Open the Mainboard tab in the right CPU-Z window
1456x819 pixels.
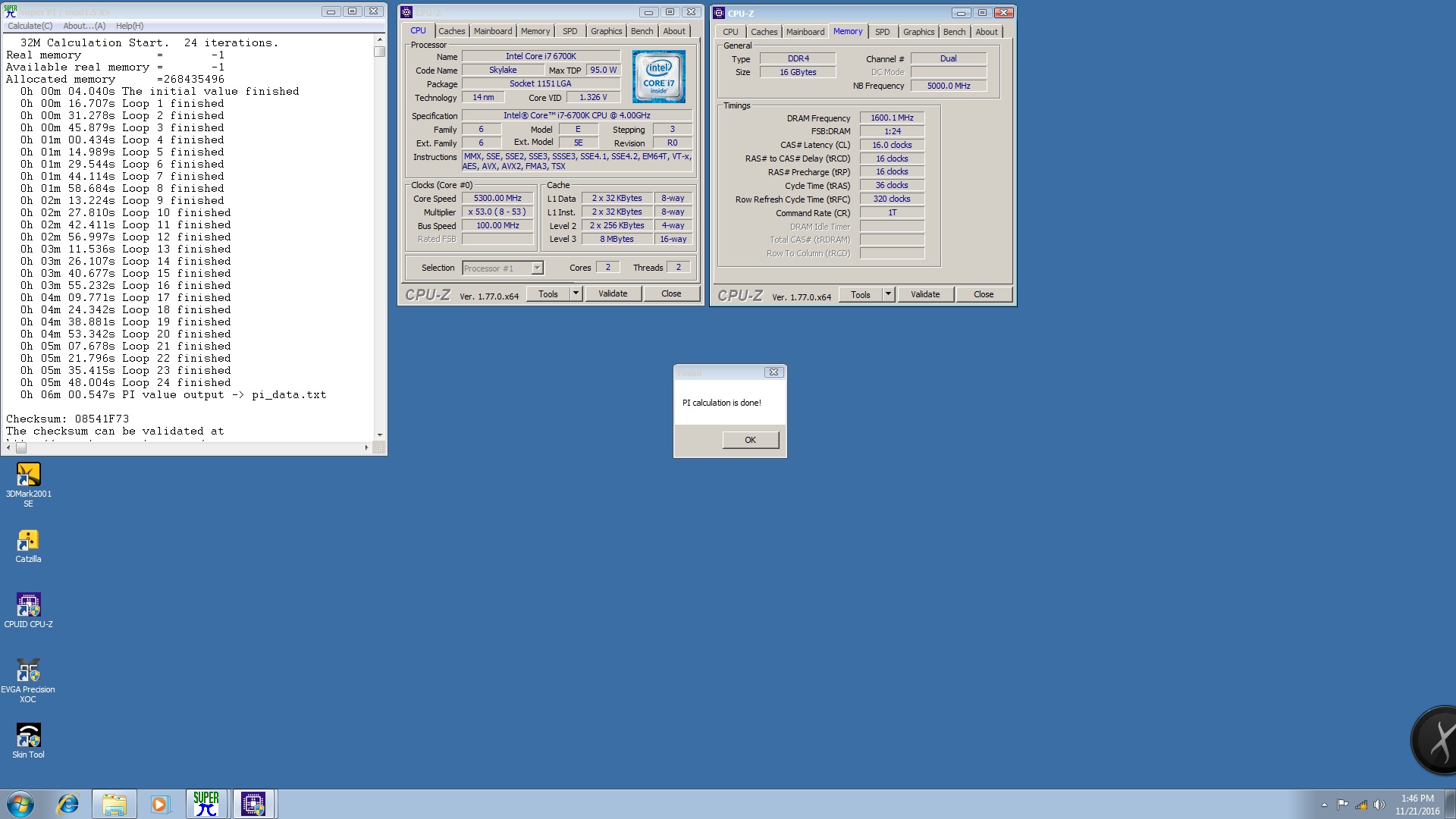tap(805, 32)
